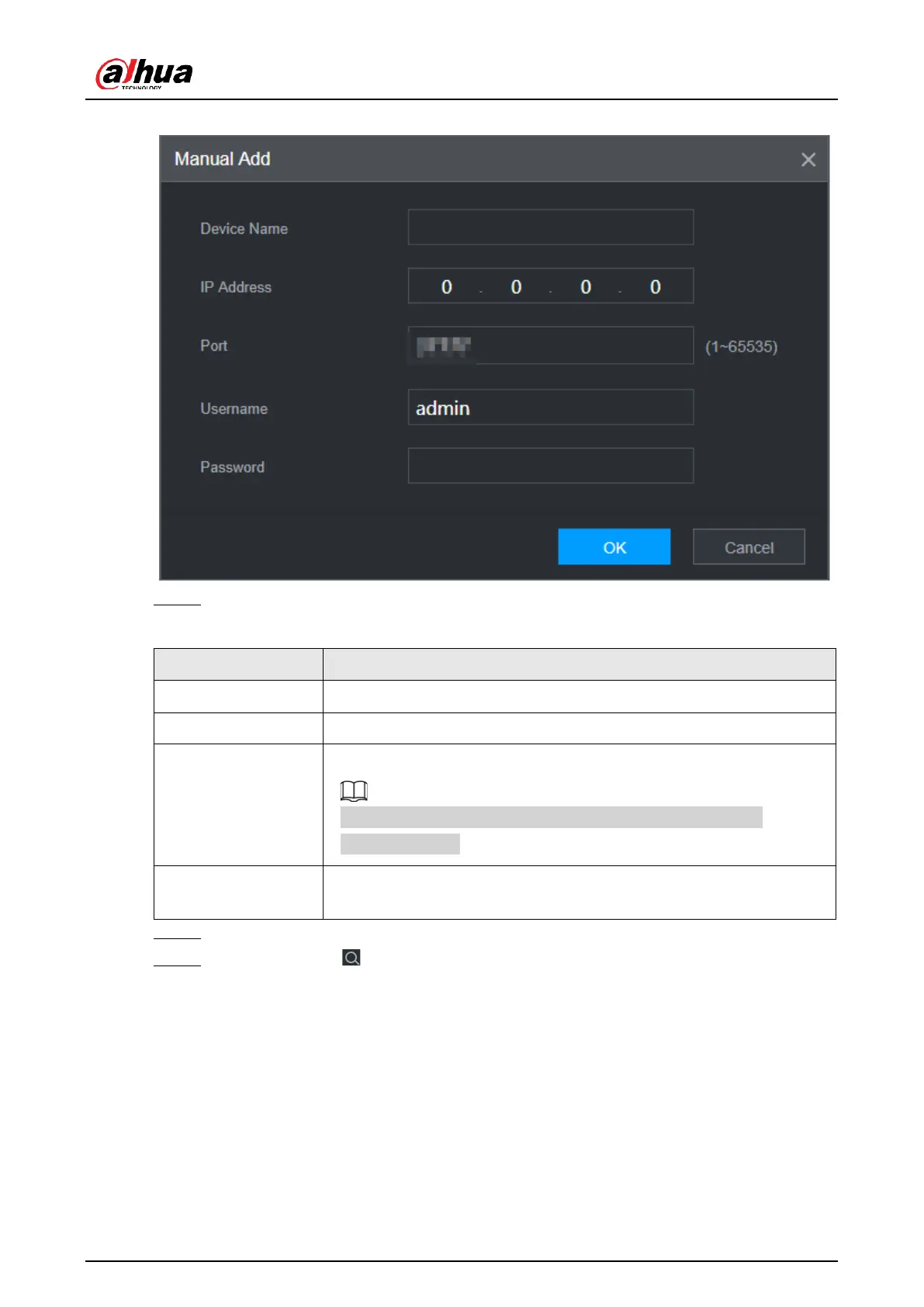The width and height of the screenshot is (924, 1307).
Task: Click the Port input field
Action: 550,345
